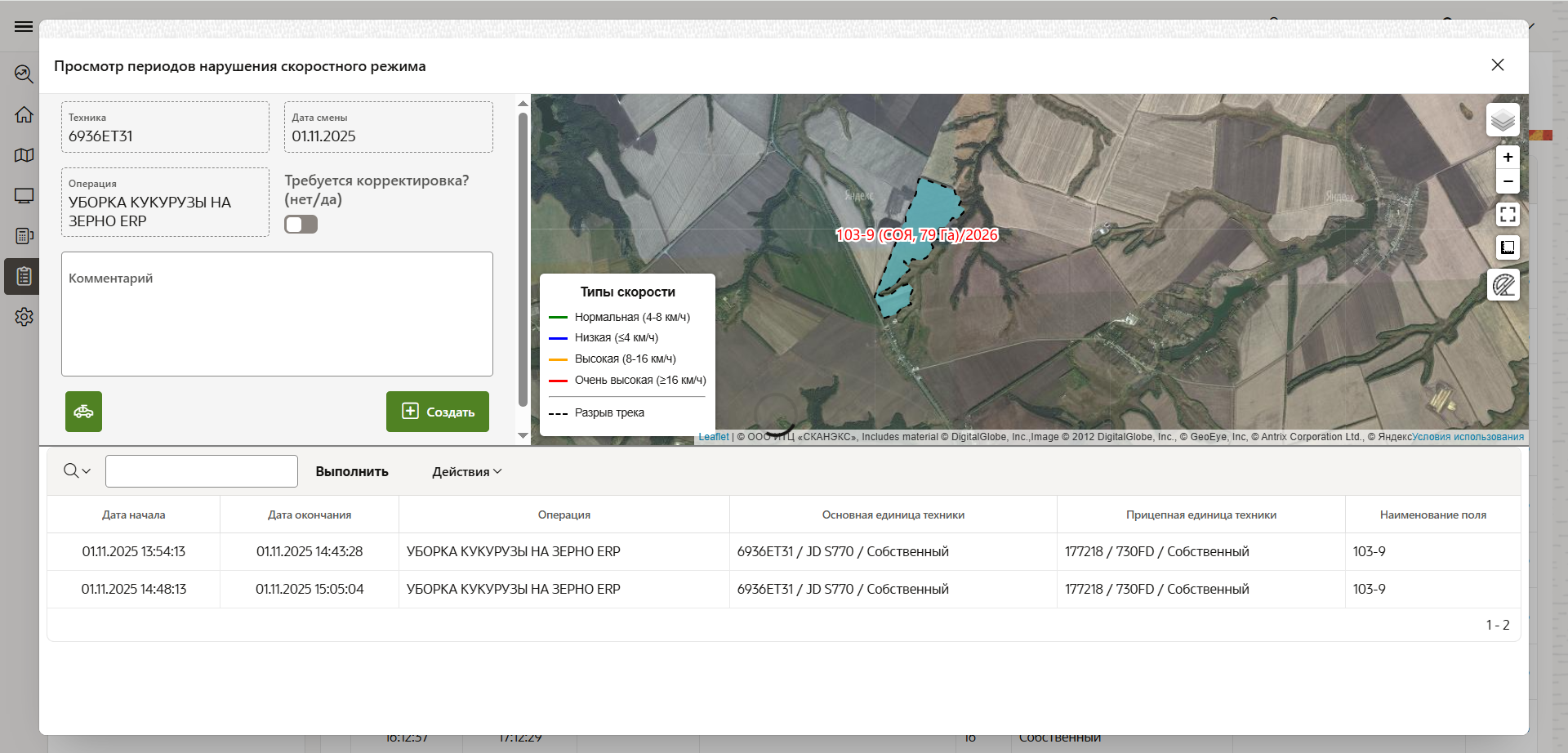Viewport: 1568px width, 753px height.
Task: Click the 'Выполнить' button
Action: (352, 472)
